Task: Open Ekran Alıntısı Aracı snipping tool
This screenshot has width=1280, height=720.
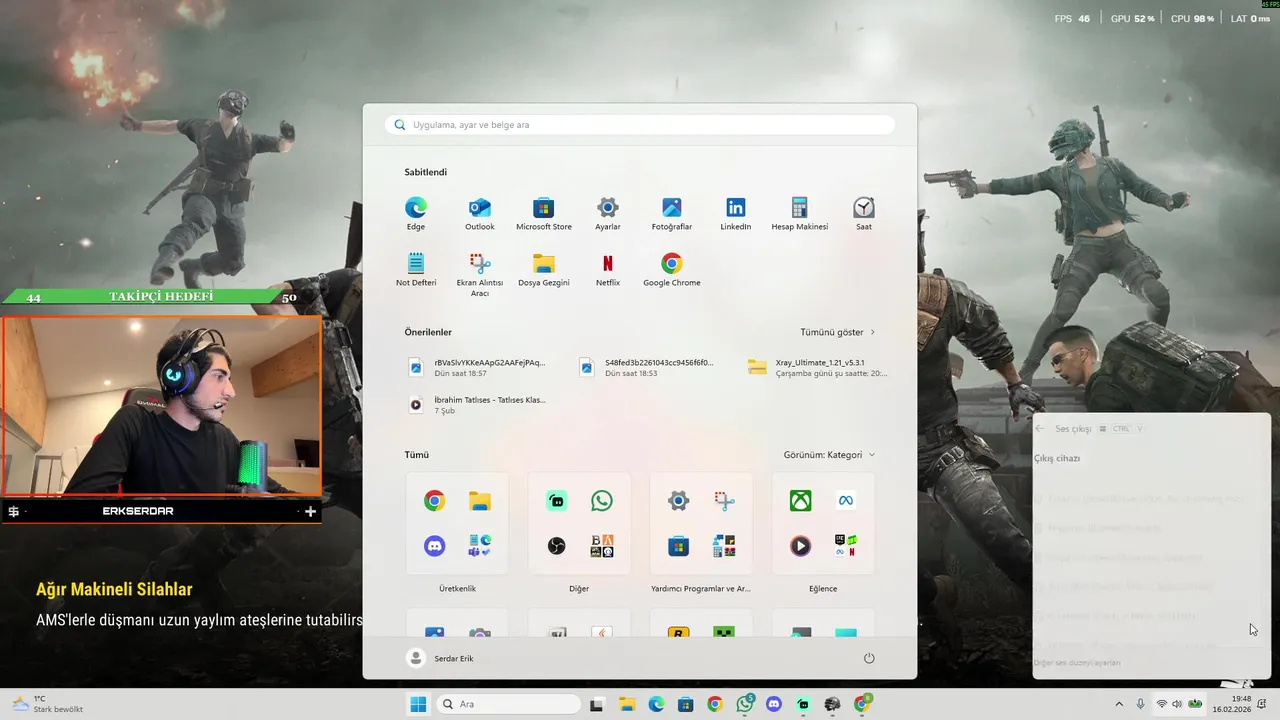Action: coord(480,274)
